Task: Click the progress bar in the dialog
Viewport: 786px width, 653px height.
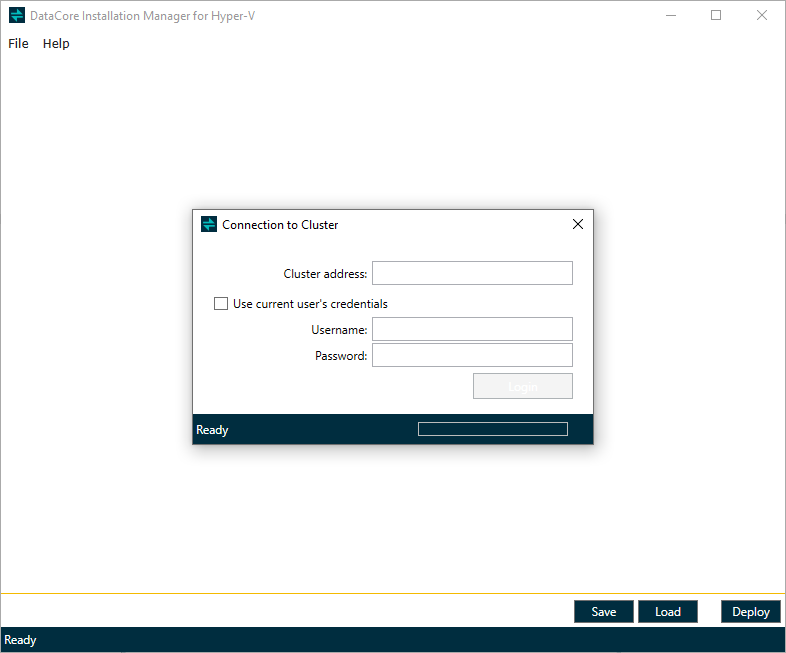Action: pyautogui.click(x=492, y=429)
